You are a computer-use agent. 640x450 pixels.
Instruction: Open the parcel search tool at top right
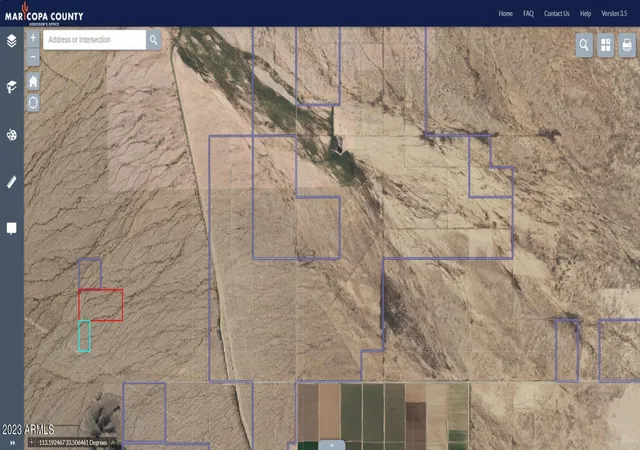(584, 45)
